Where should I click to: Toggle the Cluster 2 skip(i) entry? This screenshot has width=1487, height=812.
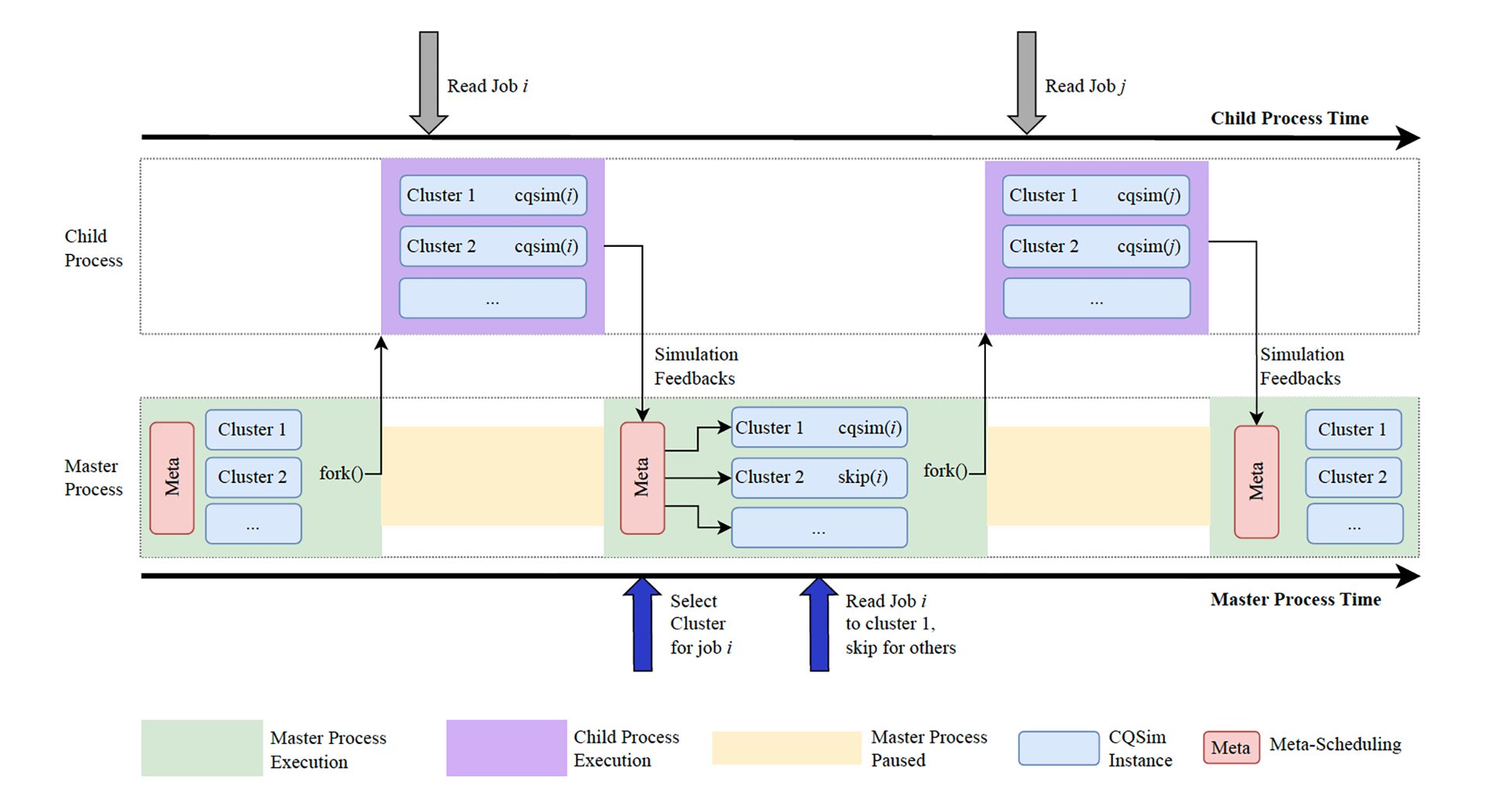[819, 478]
